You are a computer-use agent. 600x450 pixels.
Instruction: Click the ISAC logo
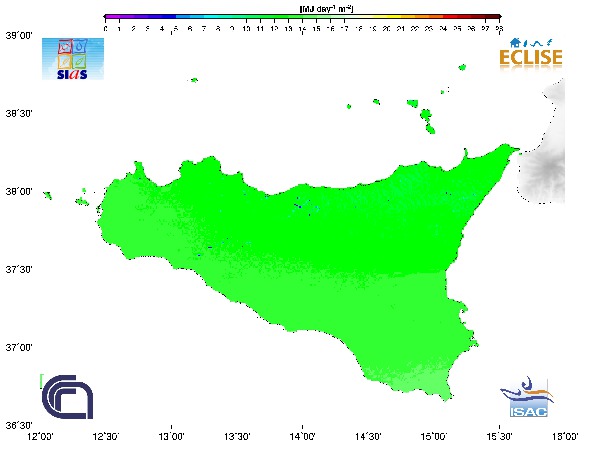pos(528,397)
